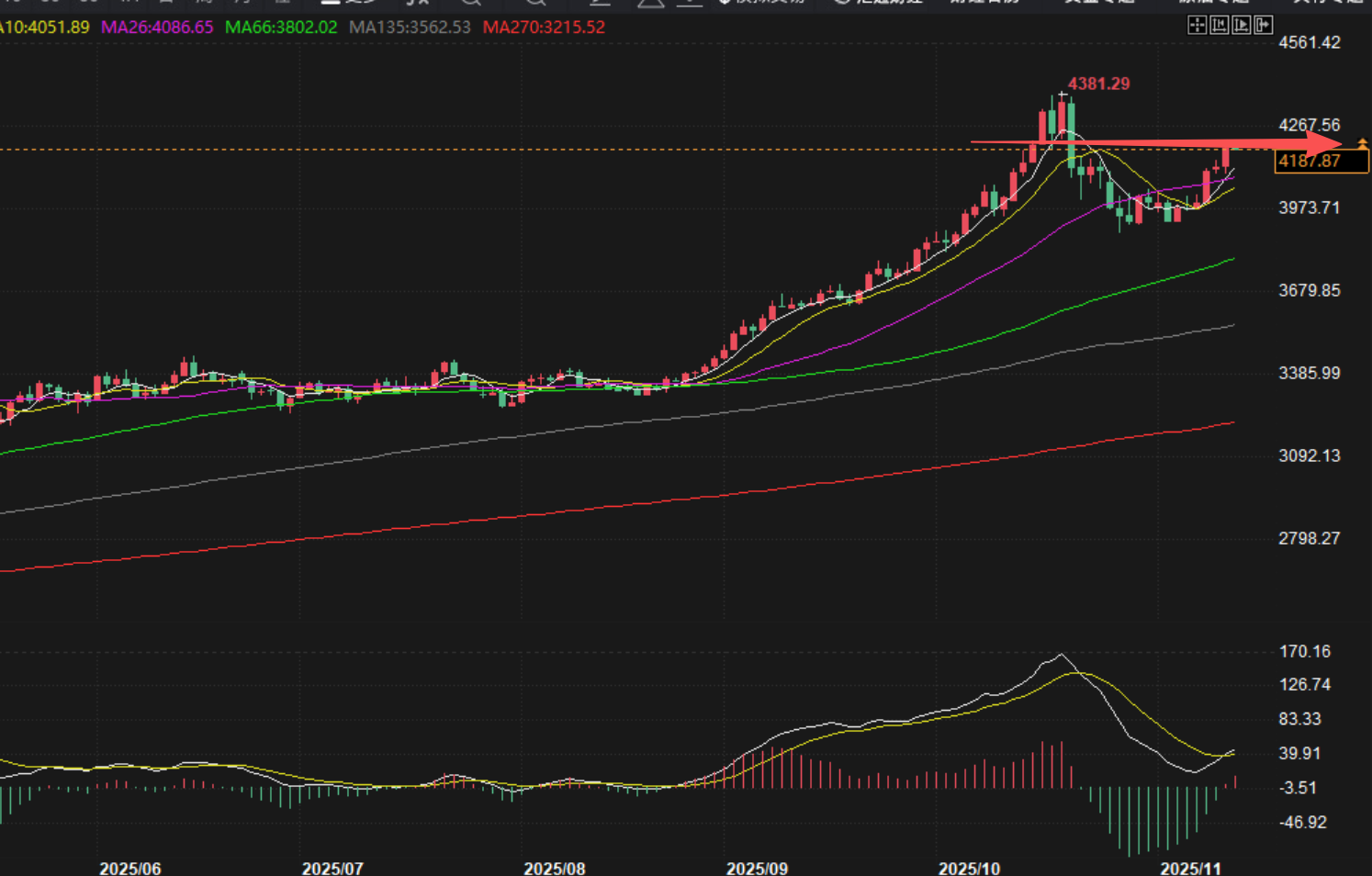1372x876 pixels.
Task: Click the chart replay play icon
Action: click(x=1241, y=26)
